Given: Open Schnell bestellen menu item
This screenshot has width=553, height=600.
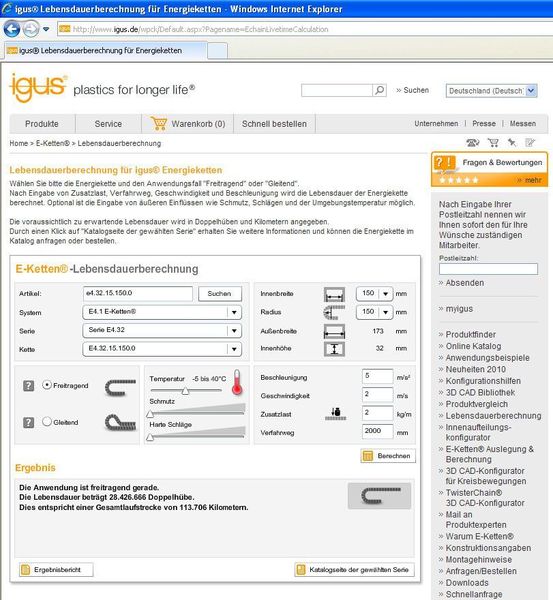Looking at the screenshot, I should 274,124.
